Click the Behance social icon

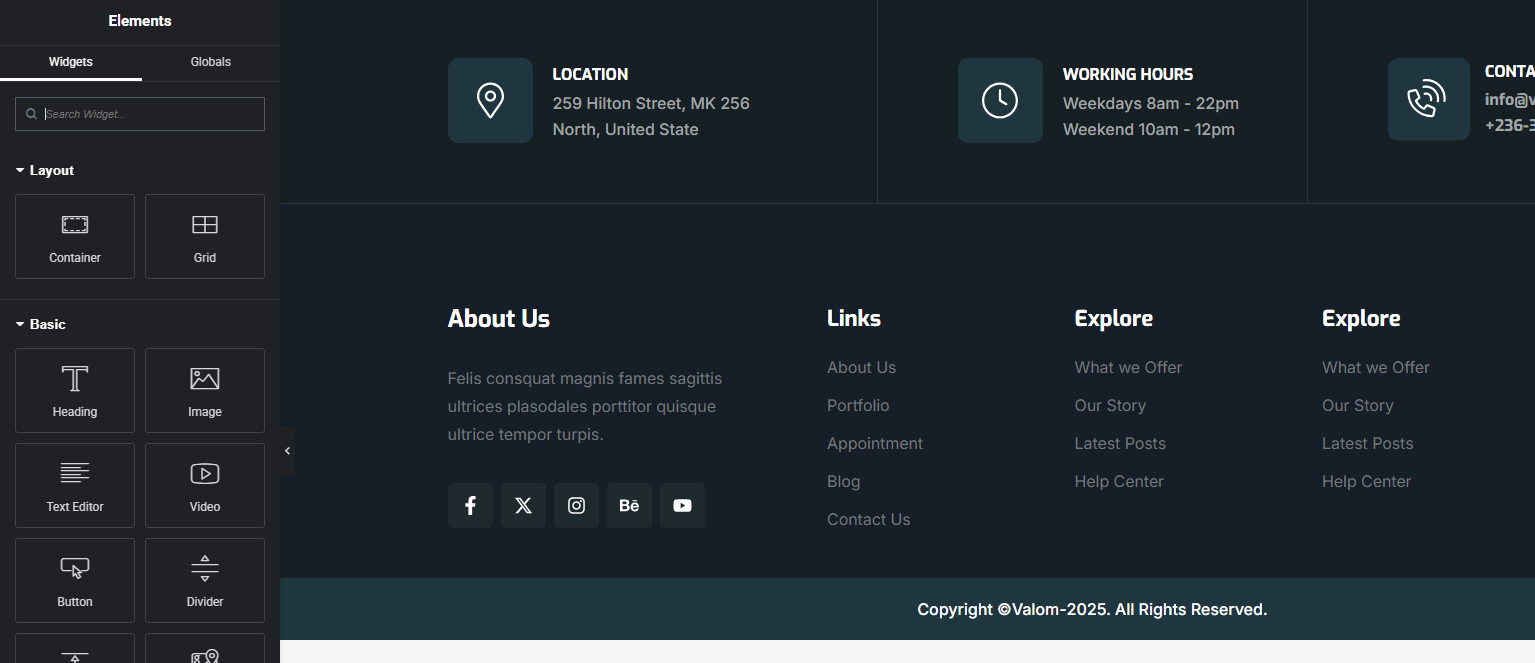pos(629,506)
